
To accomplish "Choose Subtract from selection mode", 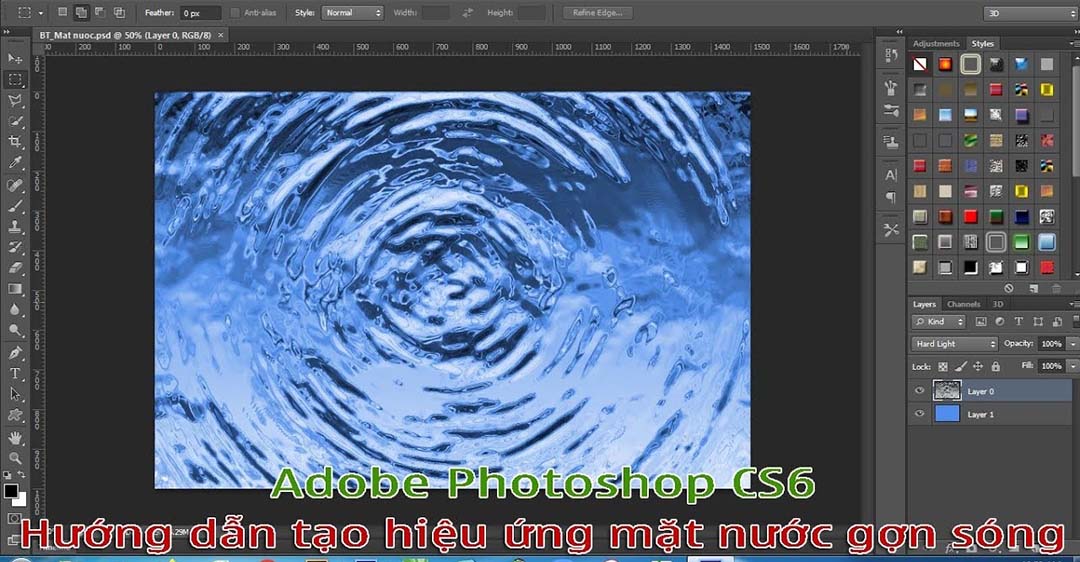I will [x=100, y=12].
